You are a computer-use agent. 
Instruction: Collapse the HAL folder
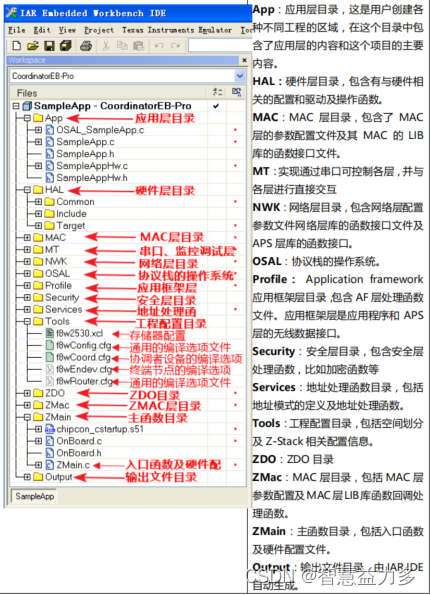tap(27, 190)
